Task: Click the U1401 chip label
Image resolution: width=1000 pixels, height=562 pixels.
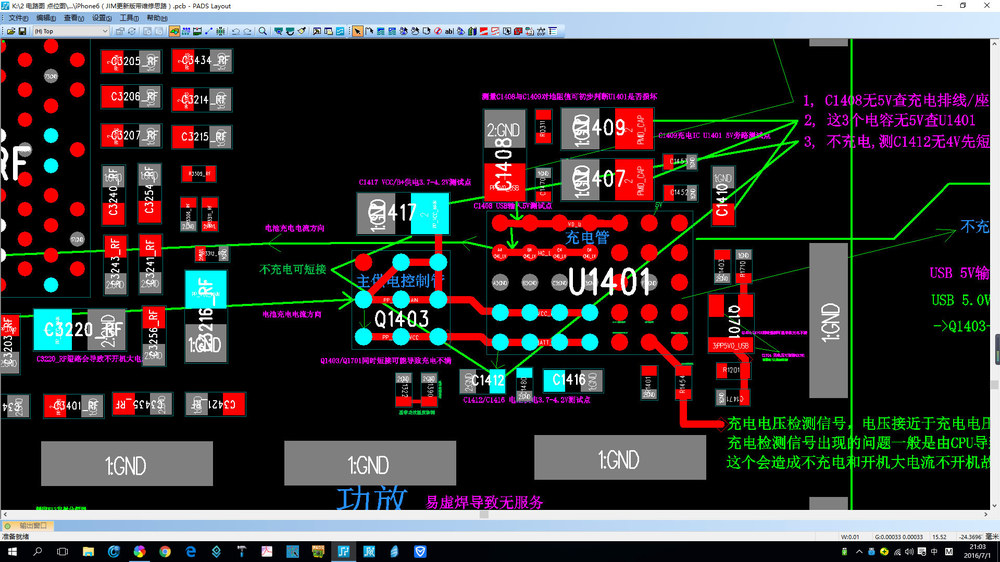Action: [612, 283]
